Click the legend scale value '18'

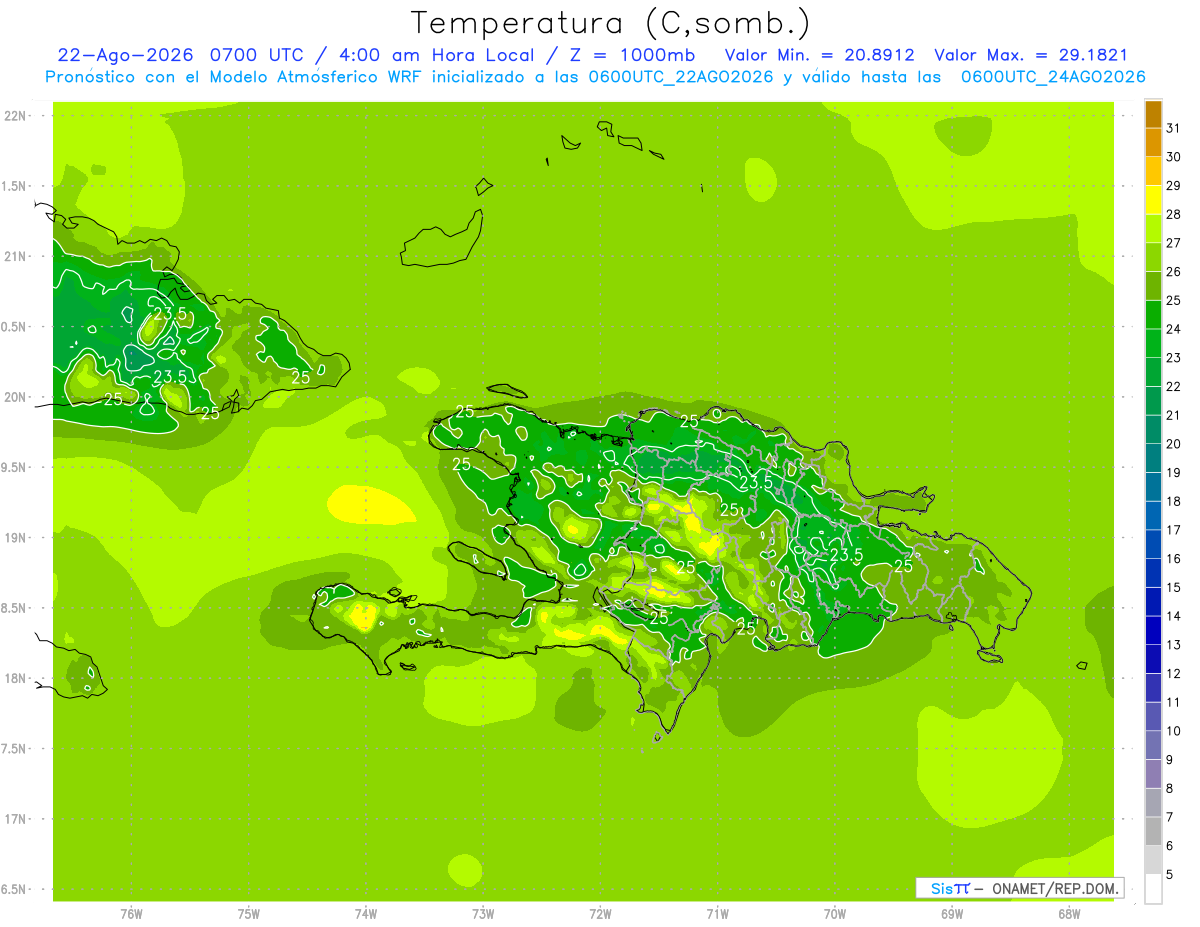point(1174,501)
